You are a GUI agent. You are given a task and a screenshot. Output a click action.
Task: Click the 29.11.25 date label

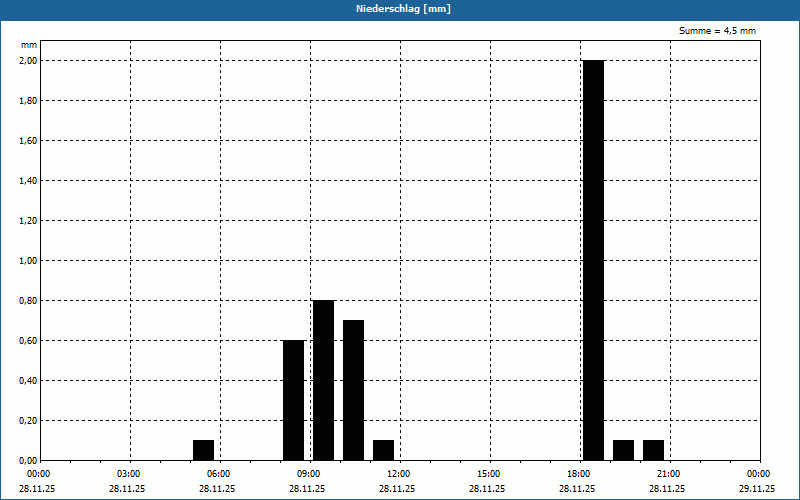757,488
